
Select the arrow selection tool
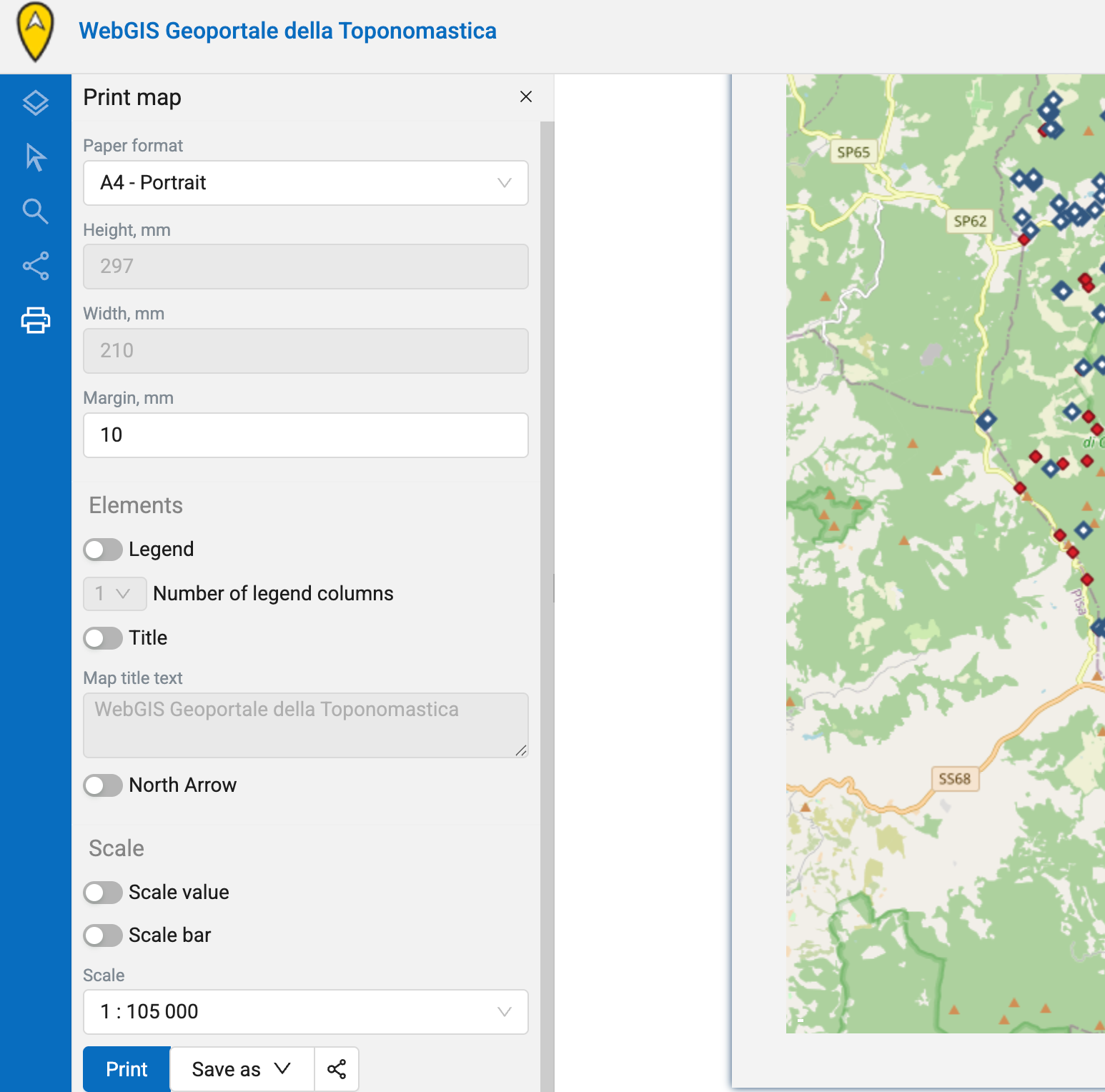click(35, 157)
